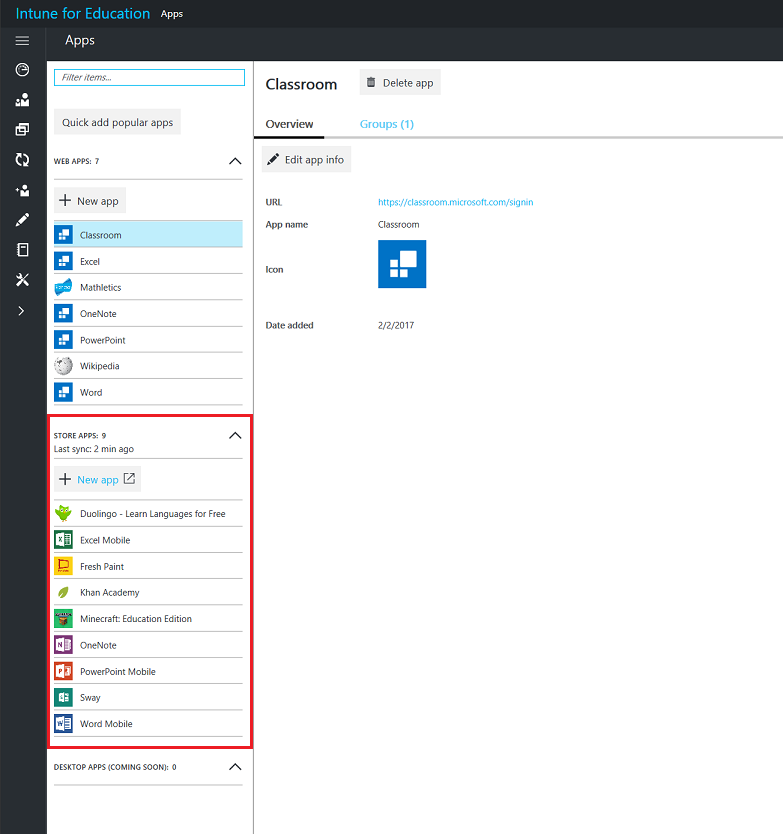Click the Fresh Paint icon
Viewport: 783px width, 834px height.
63,566
